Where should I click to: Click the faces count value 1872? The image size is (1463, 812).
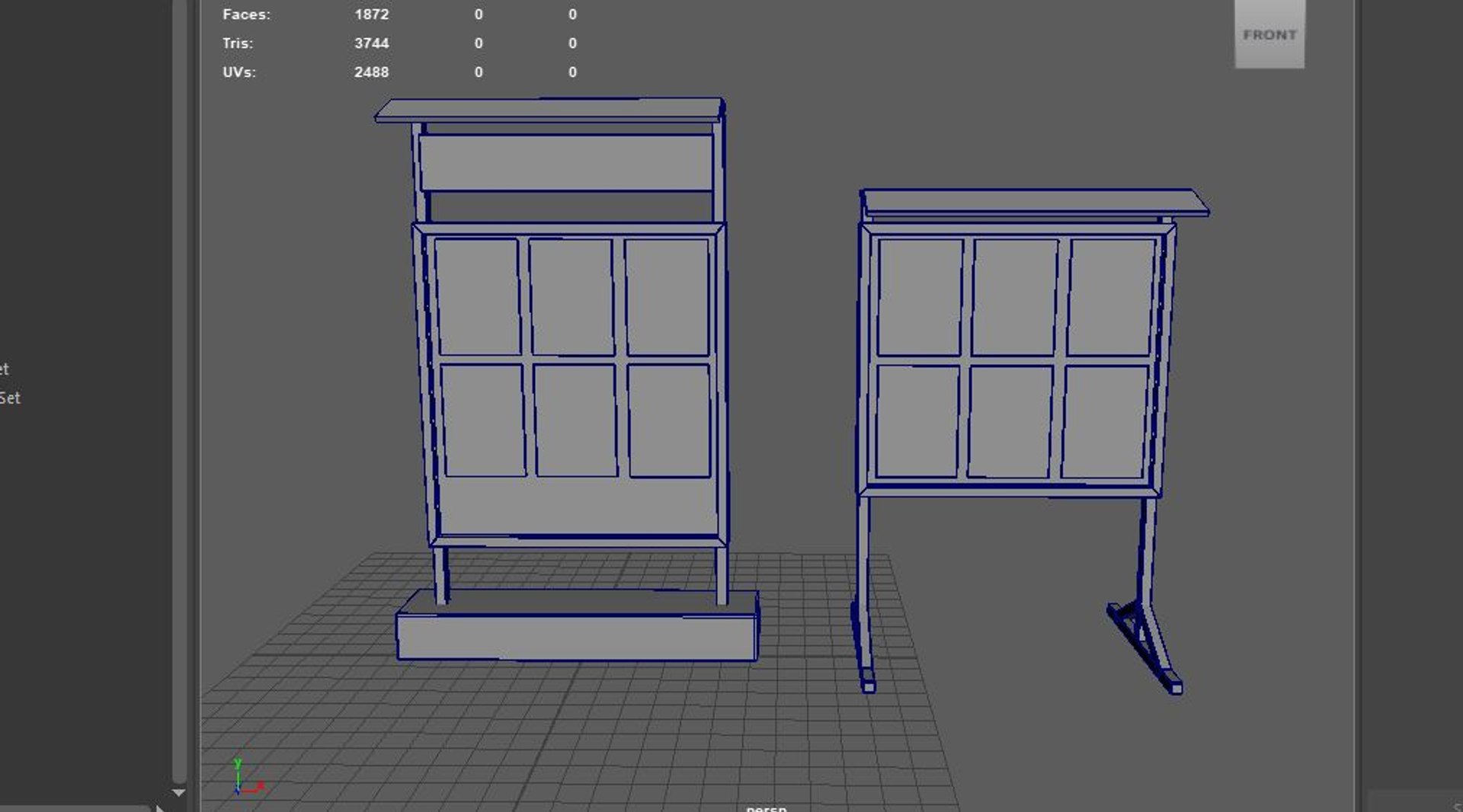[372, 14]
